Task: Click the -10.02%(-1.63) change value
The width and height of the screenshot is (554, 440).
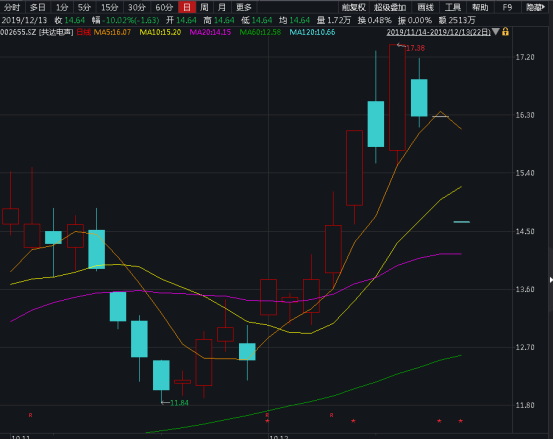Action: pos(132,20)
